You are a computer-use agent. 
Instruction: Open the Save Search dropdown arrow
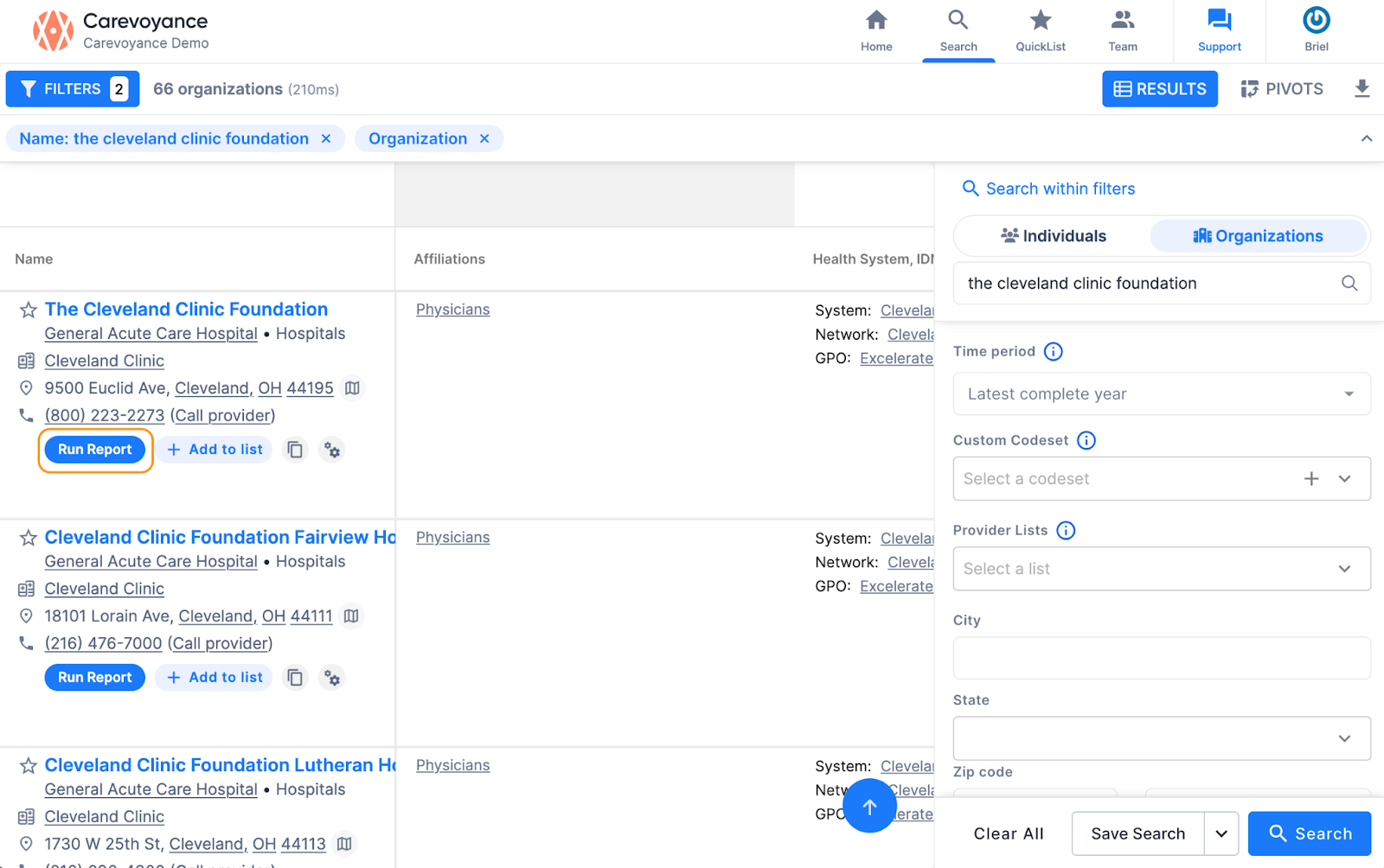1221,834
